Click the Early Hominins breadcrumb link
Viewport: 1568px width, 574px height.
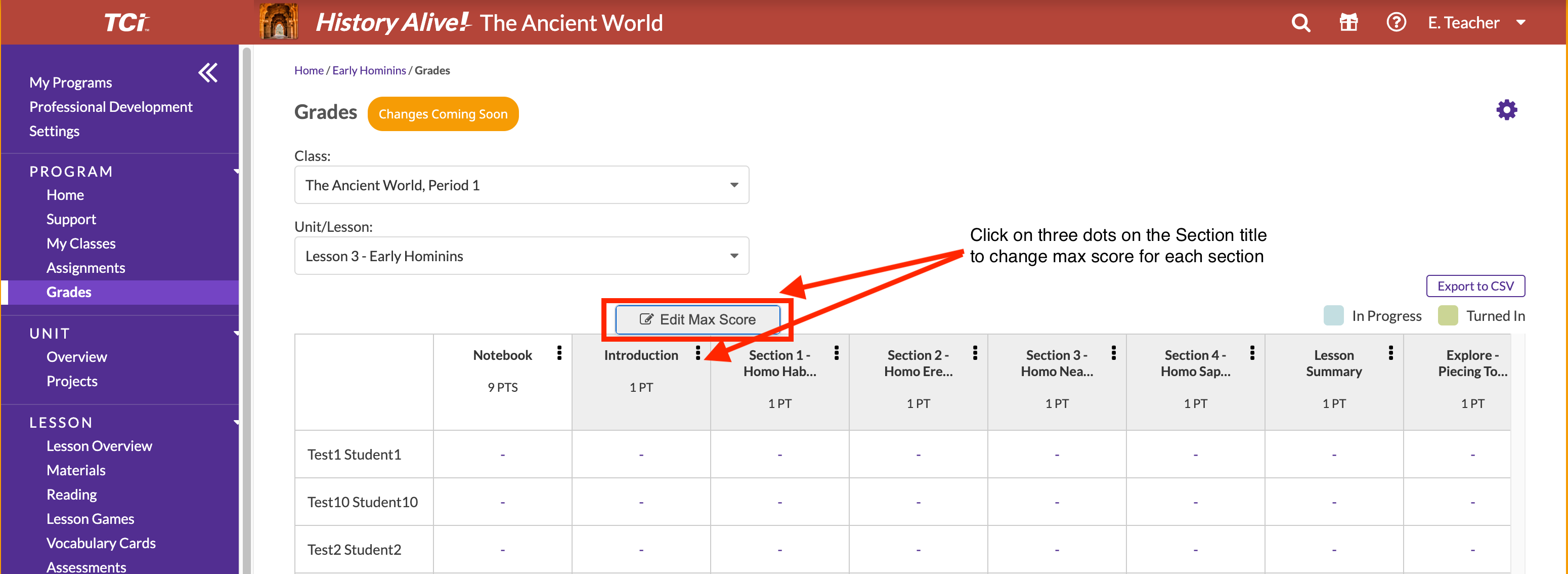[x=369, y=71]
